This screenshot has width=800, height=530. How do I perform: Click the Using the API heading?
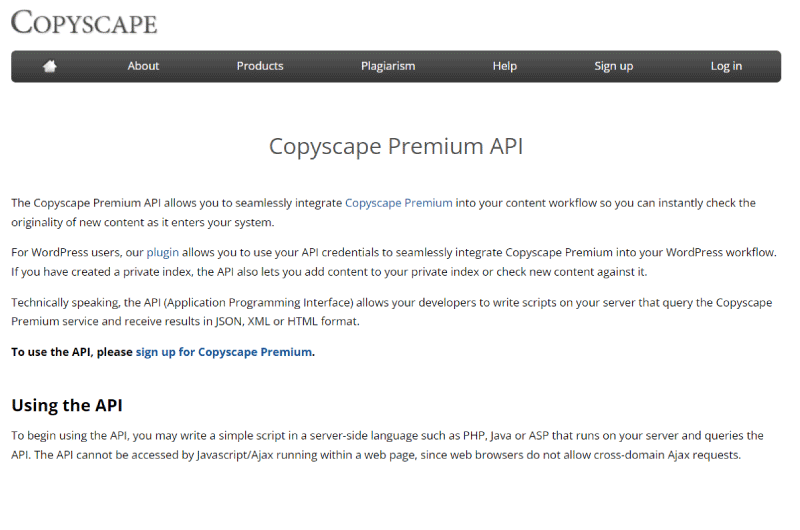pos(67,405)
